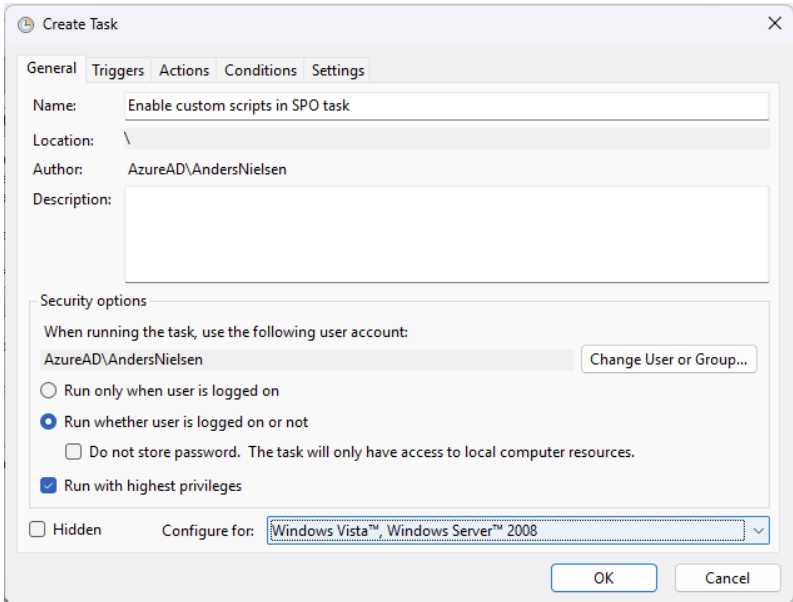This screenshot has height=602, width=793.
Task: Switch to the General tab
Action: [x=51, y=69]
